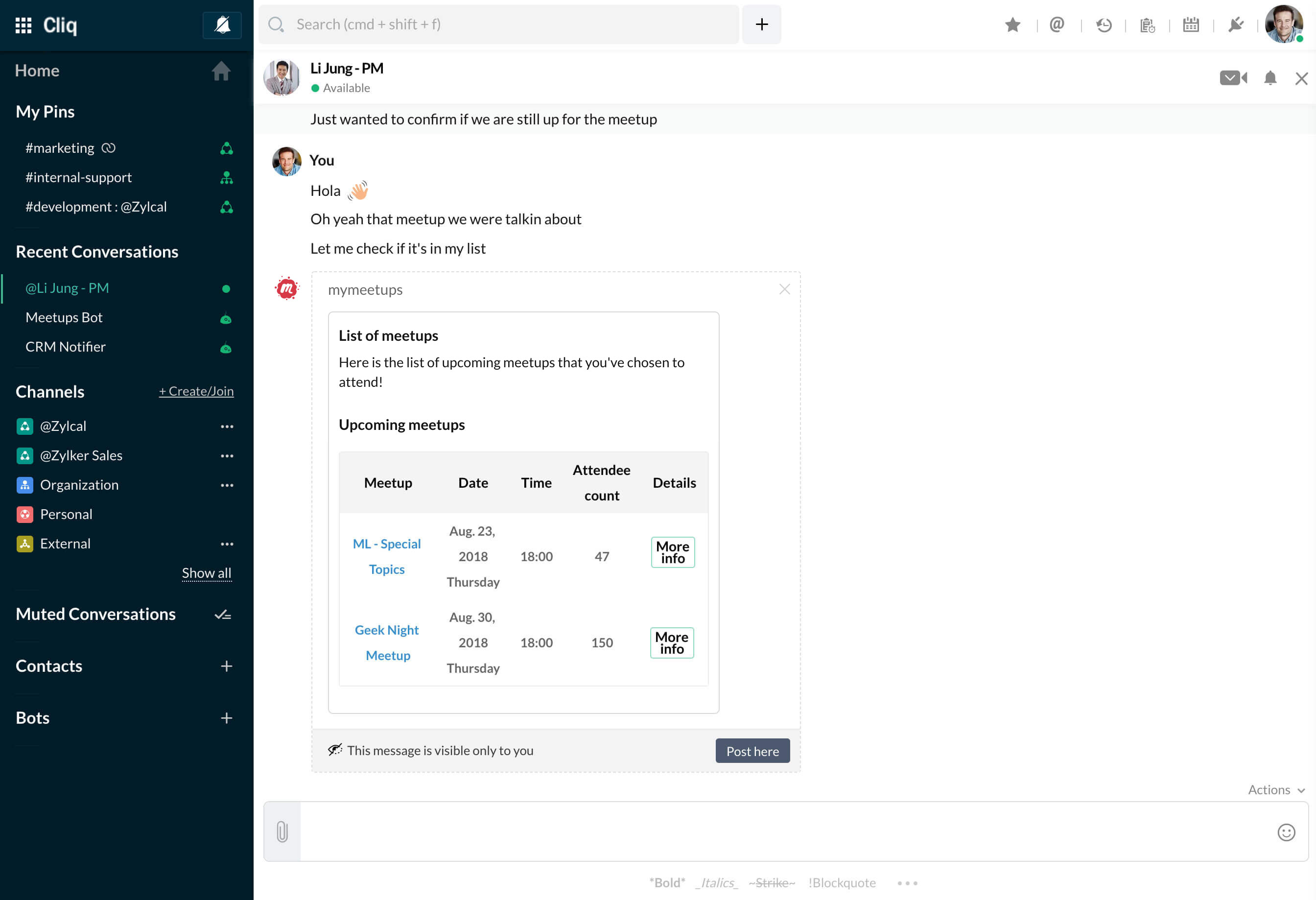1316x900 pixels.
Task: Close the Li Jung chat window
Action: 1301,78
